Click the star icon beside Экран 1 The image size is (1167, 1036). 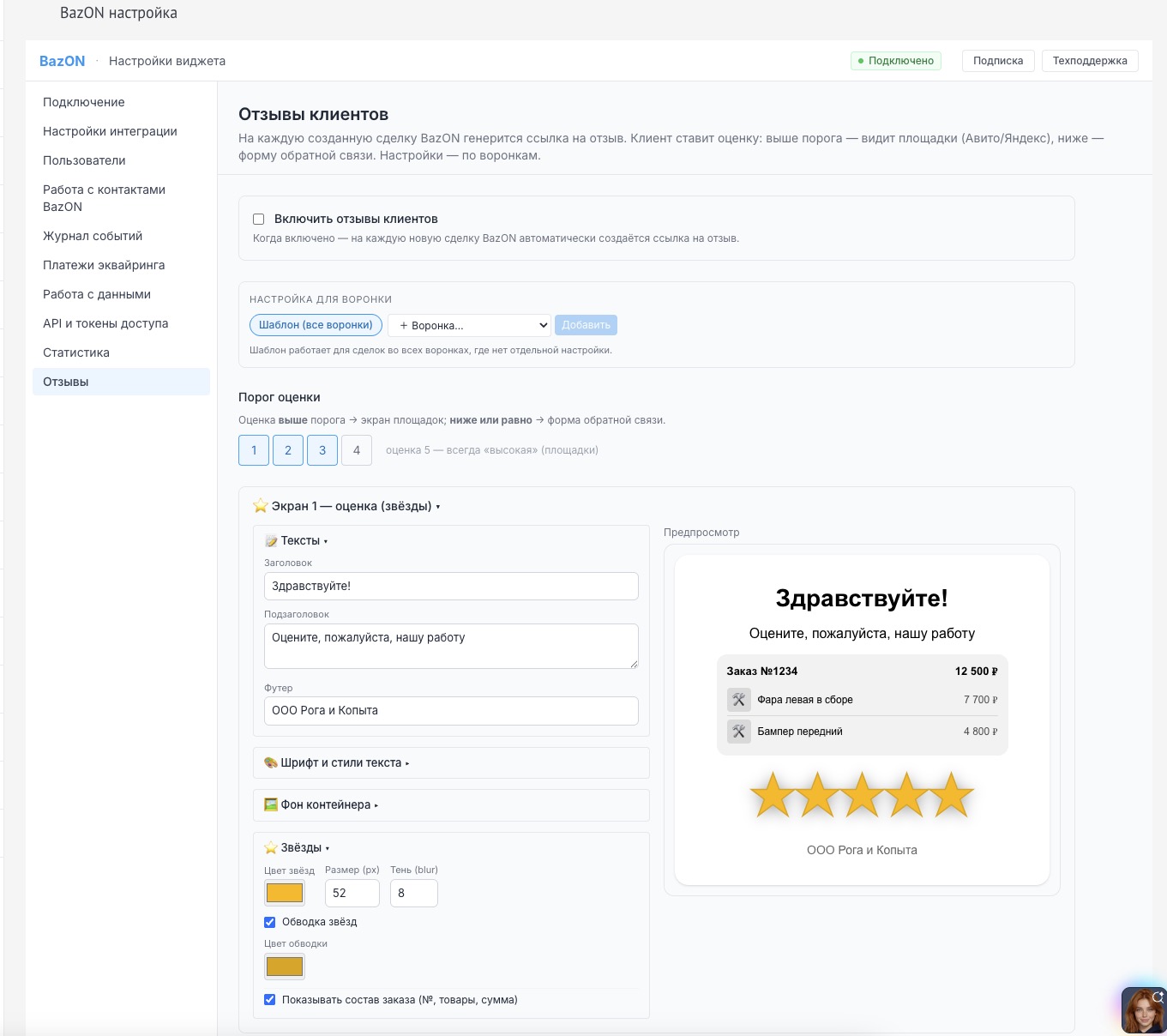coord(261,506)
